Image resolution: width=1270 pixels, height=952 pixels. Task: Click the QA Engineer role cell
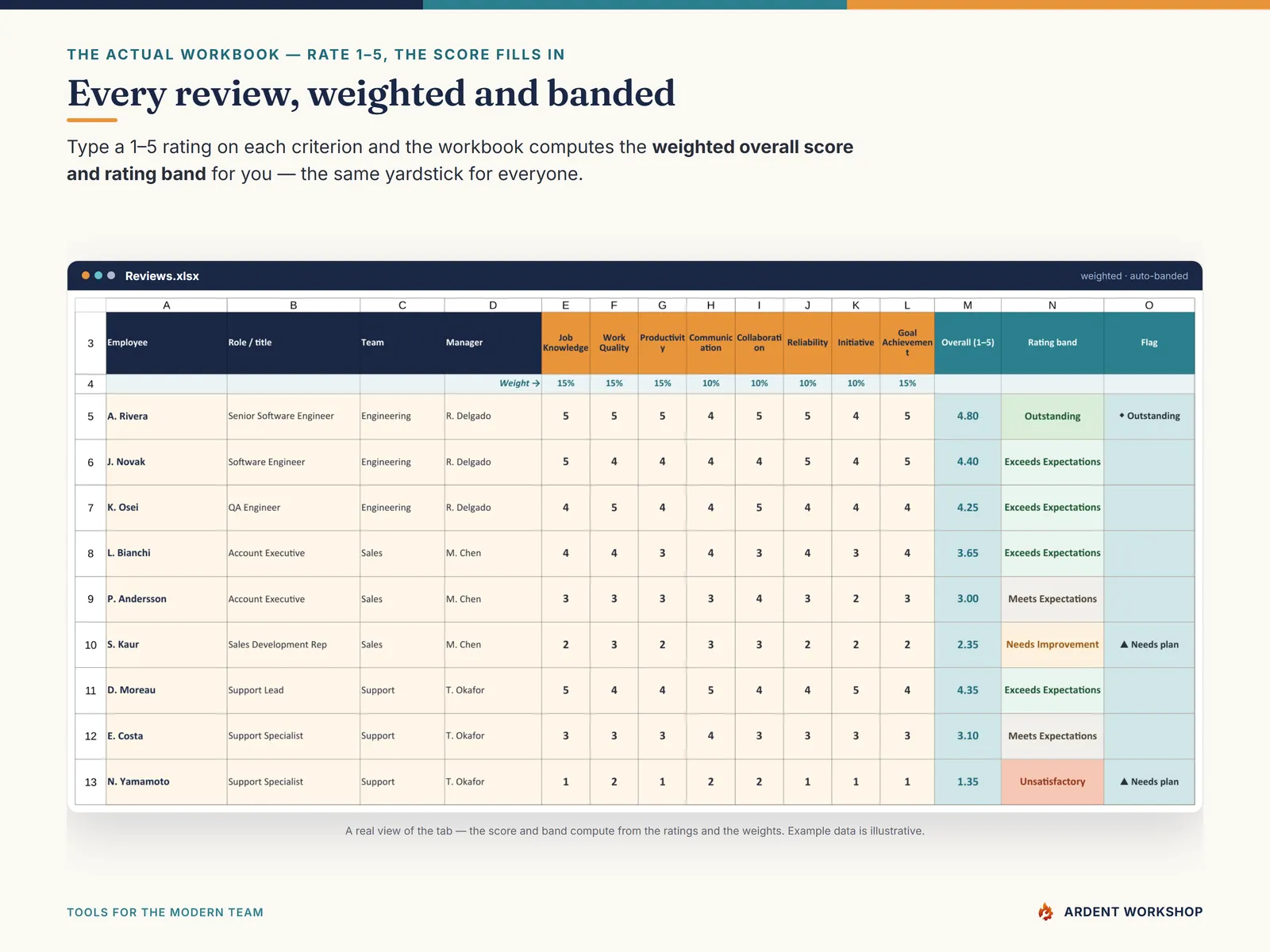point(294,508)
